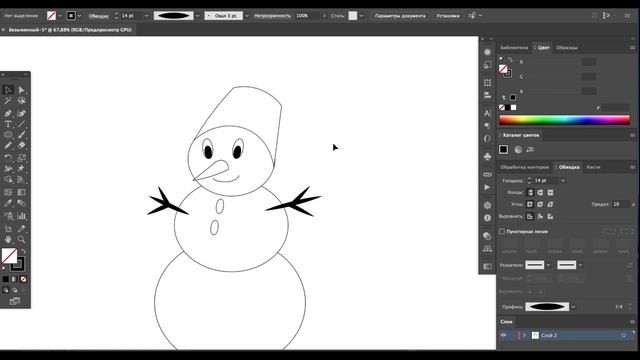640x360 pixels.
Task: Set butt cap for Концы
Action: [530, 192]
